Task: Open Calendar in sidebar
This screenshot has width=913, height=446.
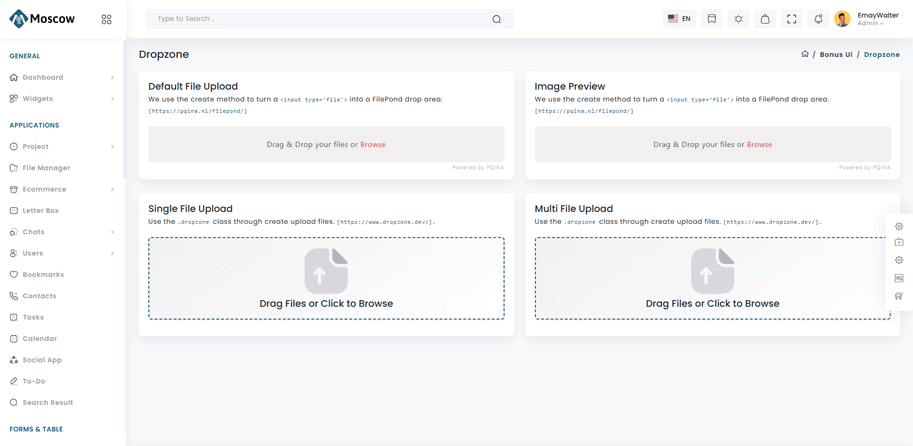Action: tap(40, 339)
